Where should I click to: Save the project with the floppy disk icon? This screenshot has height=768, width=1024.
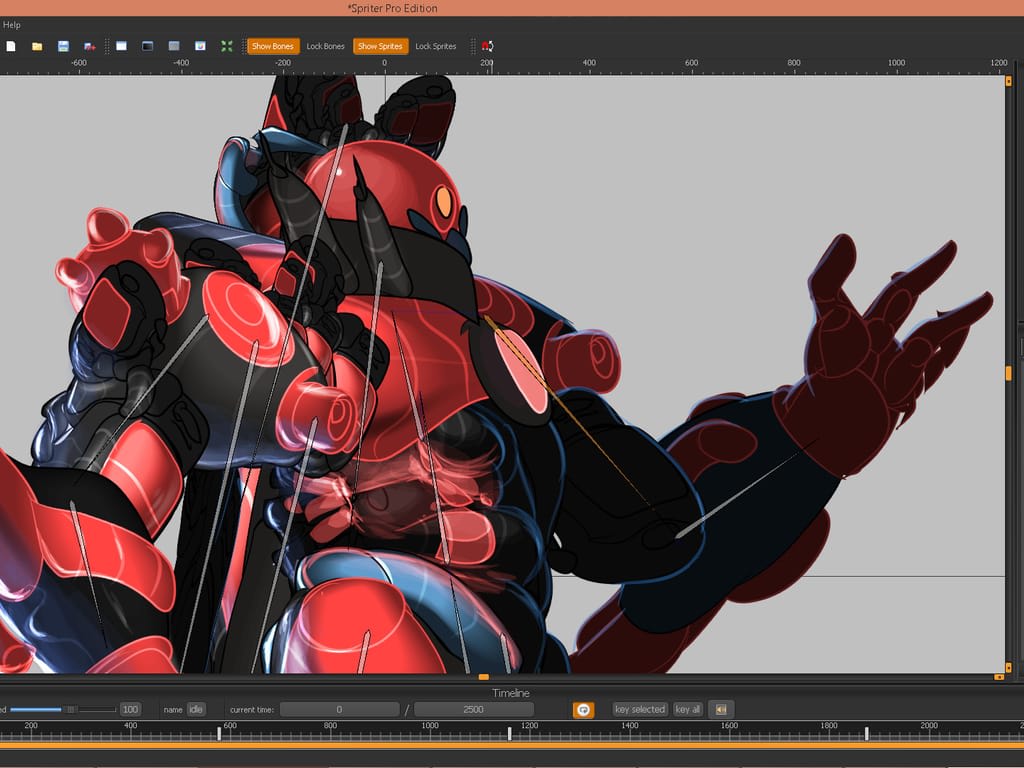click(x=63, y=46)
